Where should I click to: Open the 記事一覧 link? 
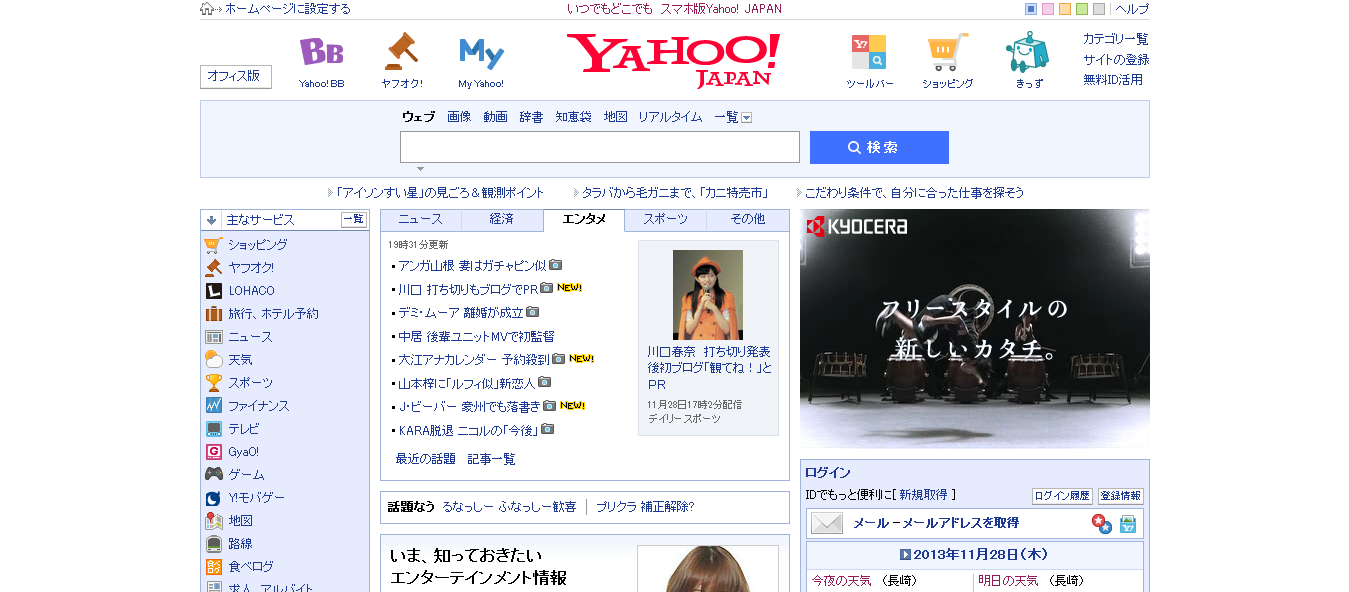point(492,459)
